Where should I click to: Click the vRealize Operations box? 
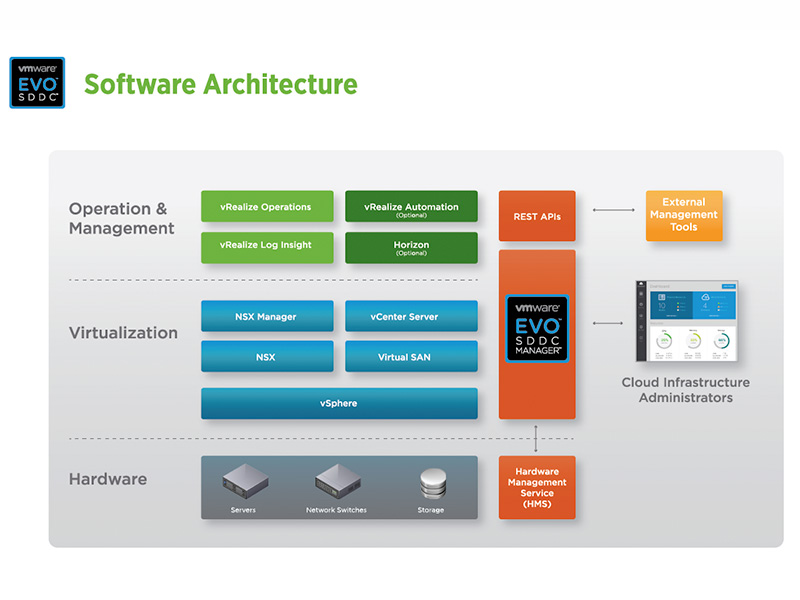pos(267,207)
